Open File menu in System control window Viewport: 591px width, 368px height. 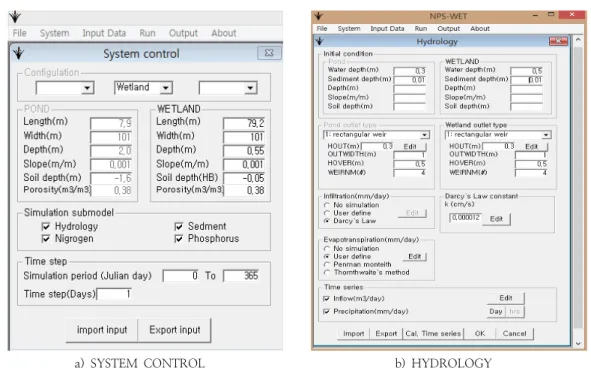click(20, 33)
